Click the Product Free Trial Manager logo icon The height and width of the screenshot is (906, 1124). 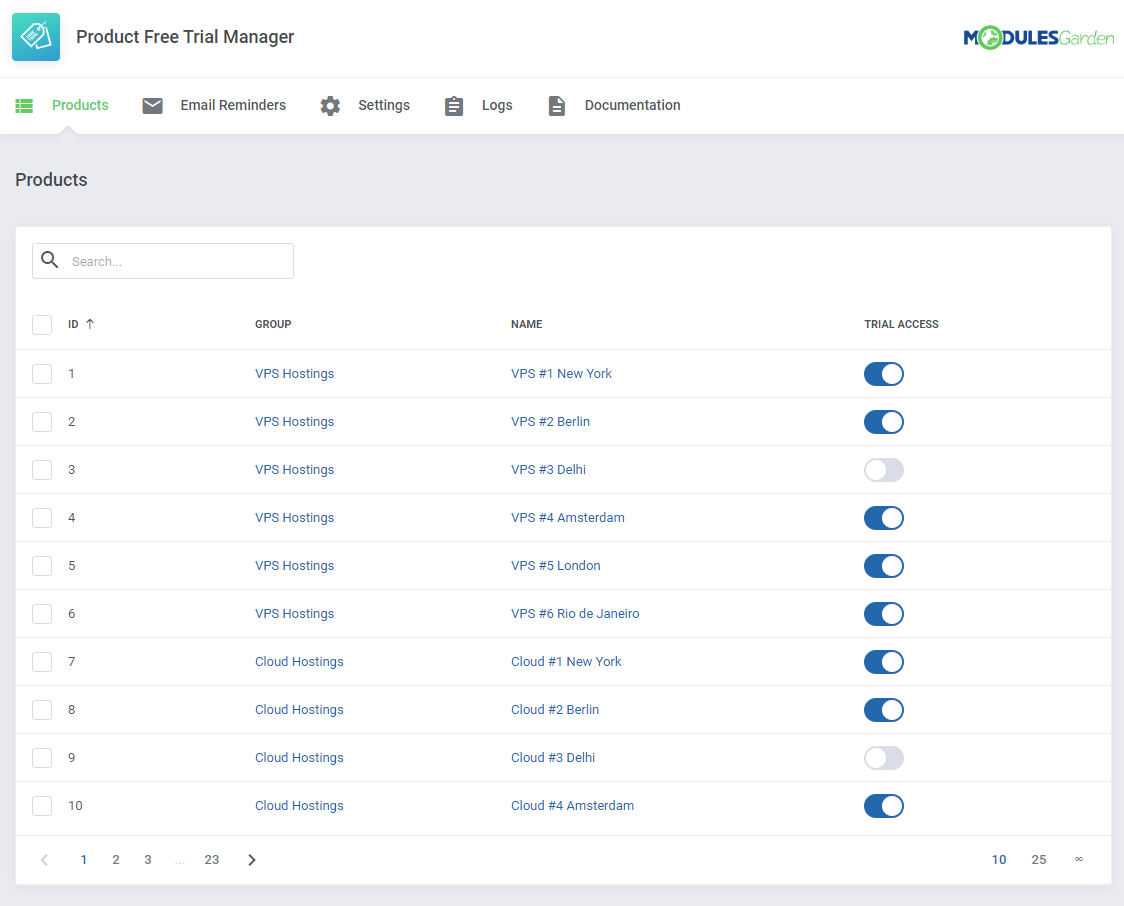pyautogui.click(x=36, y=37)
